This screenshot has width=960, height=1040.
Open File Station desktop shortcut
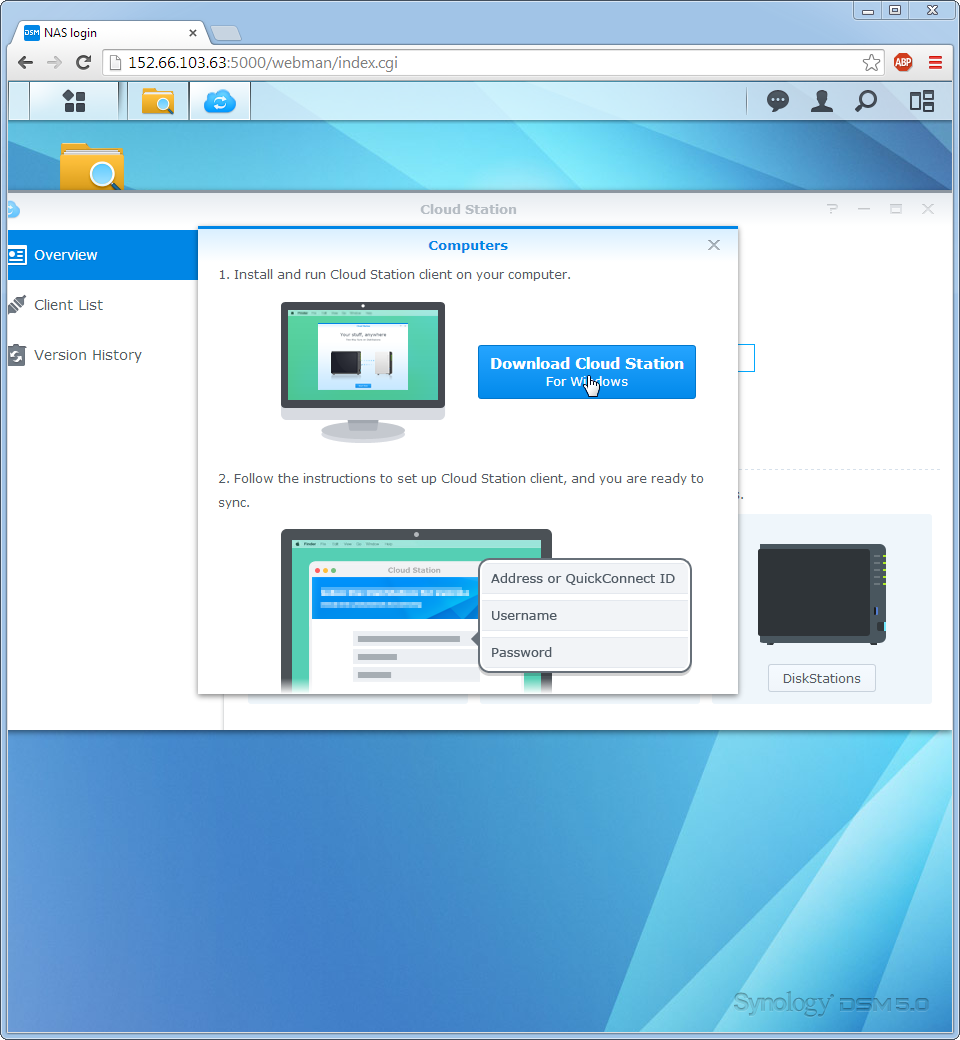click(x=92, y=166)
